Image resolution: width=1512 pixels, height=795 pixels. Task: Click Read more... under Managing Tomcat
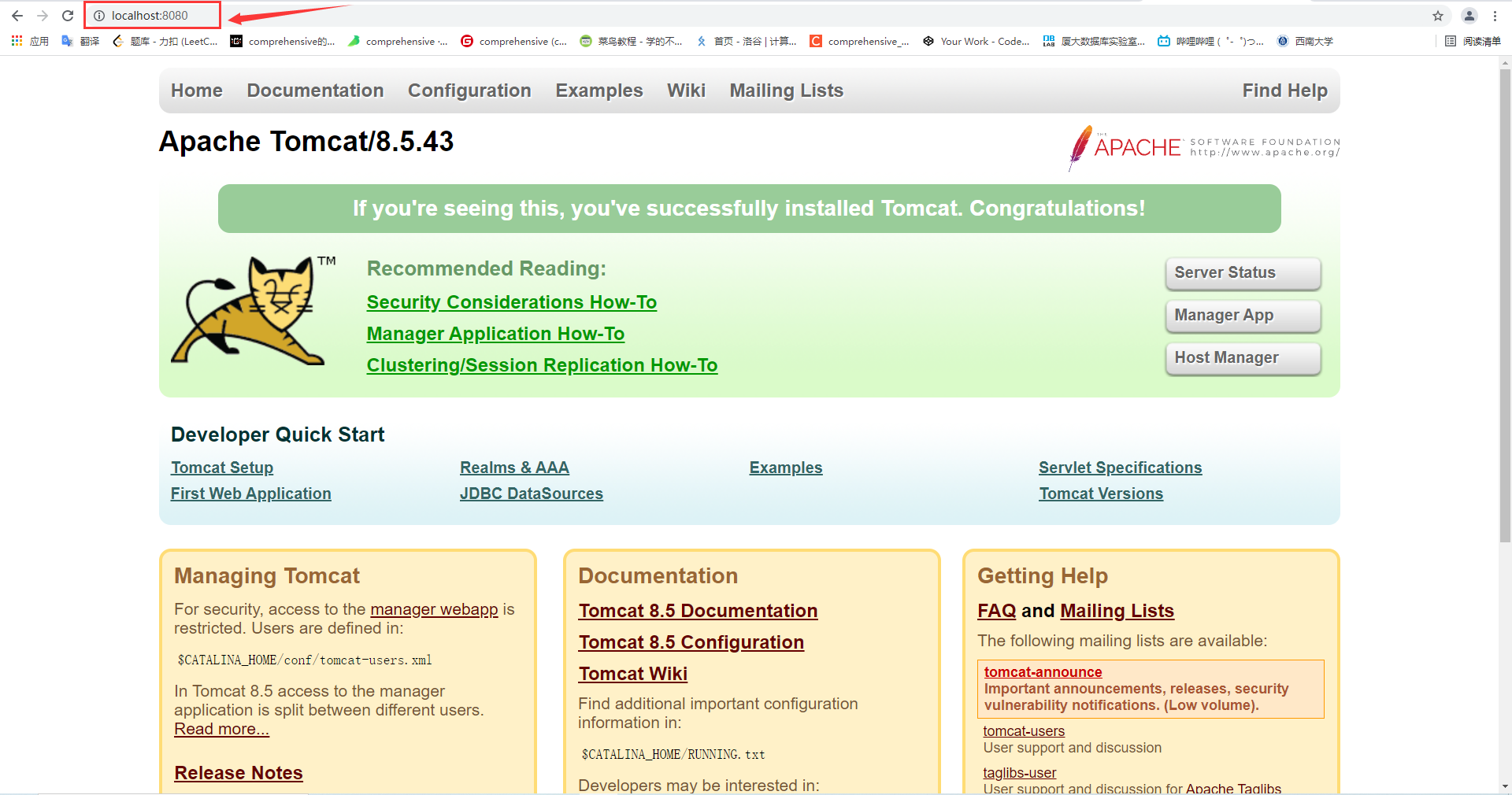tap(221, 729)
